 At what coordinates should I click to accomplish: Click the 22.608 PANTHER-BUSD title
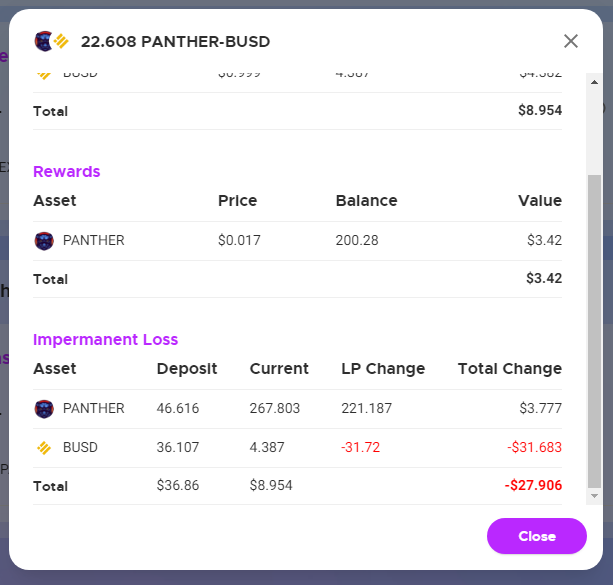[x=176, y=41]
